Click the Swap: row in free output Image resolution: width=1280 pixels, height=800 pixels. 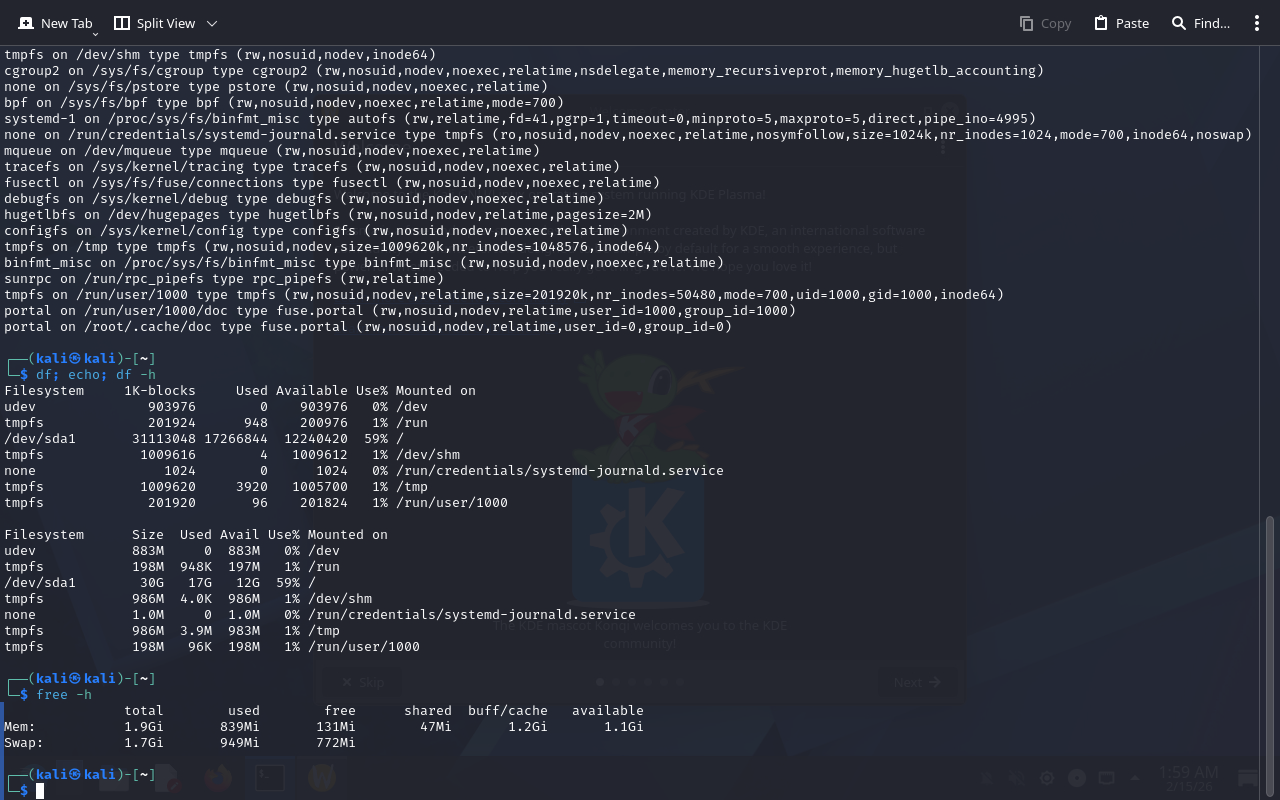pos(24,743)
